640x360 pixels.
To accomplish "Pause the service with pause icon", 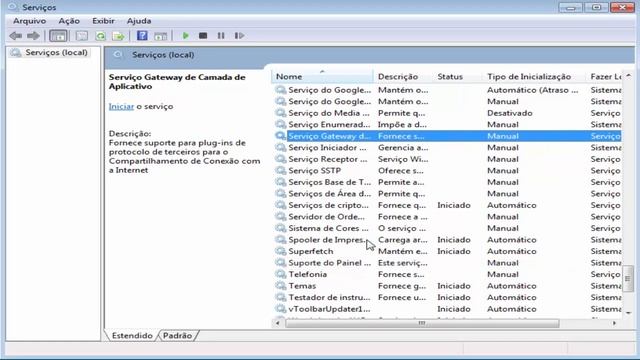I will pyautogui.click(x=221, y=36).
